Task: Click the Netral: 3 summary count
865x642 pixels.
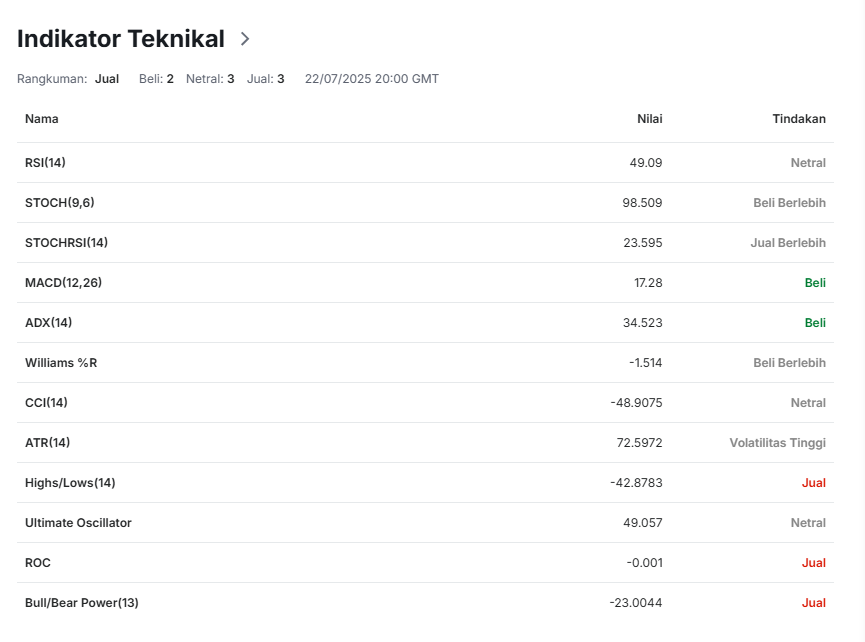Action: coord(210,79)
